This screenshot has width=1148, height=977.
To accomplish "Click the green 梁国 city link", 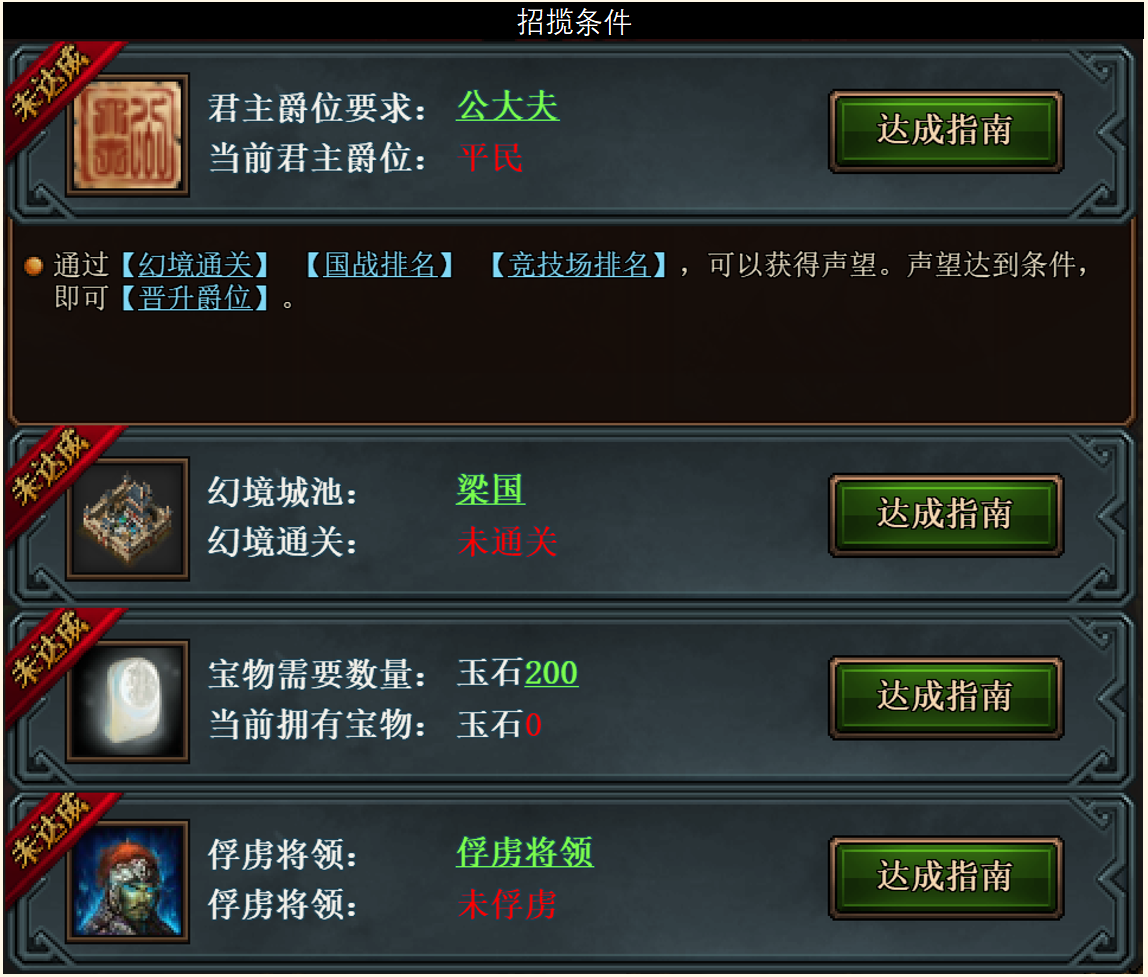I will tap(491, 490).
